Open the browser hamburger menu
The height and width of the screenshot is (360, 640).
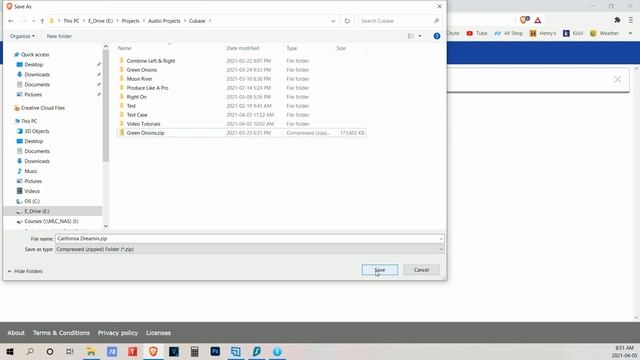tap(631, 20)
